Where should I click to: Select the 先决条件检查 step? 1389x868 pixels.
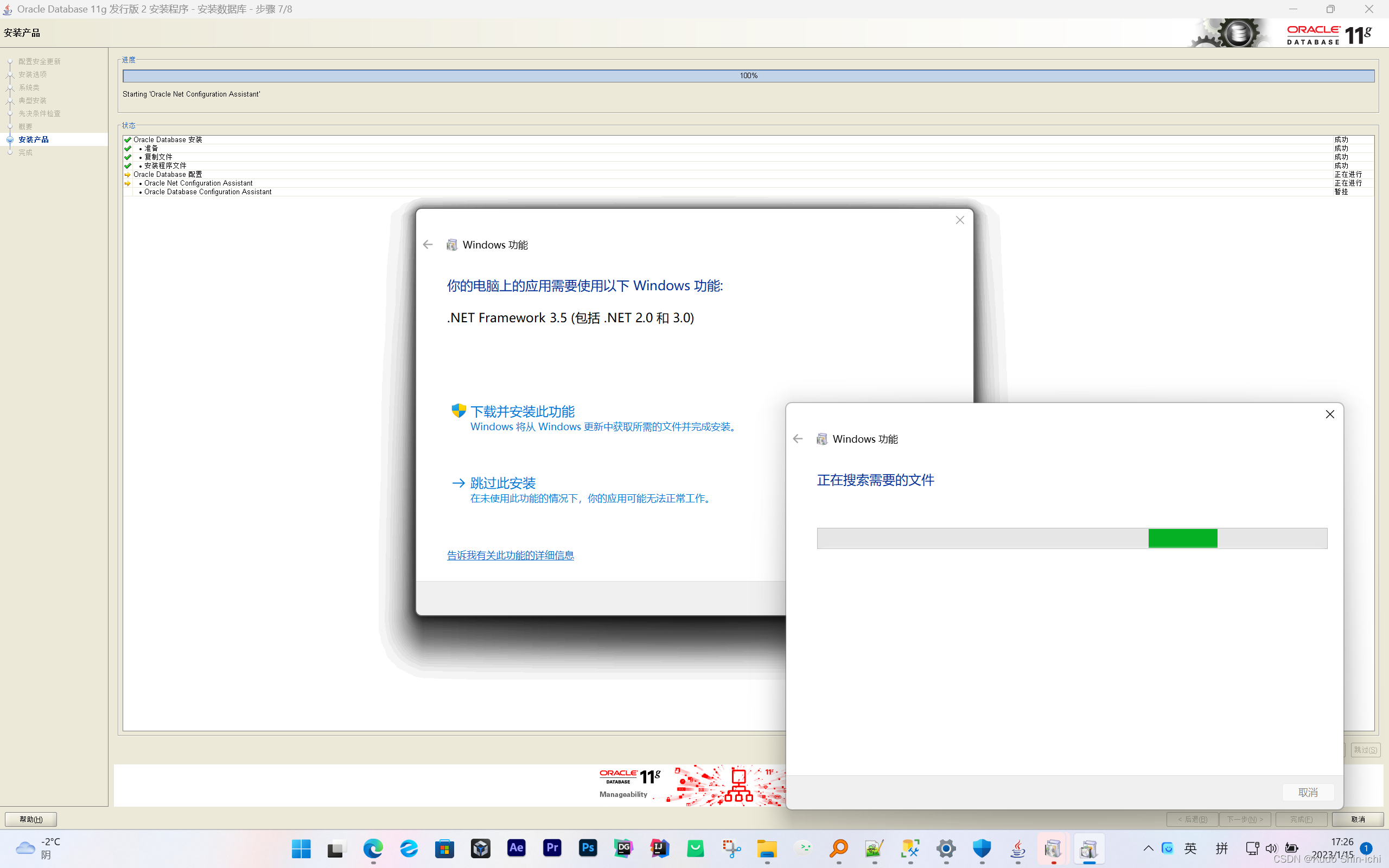click(x=39, y=114)
